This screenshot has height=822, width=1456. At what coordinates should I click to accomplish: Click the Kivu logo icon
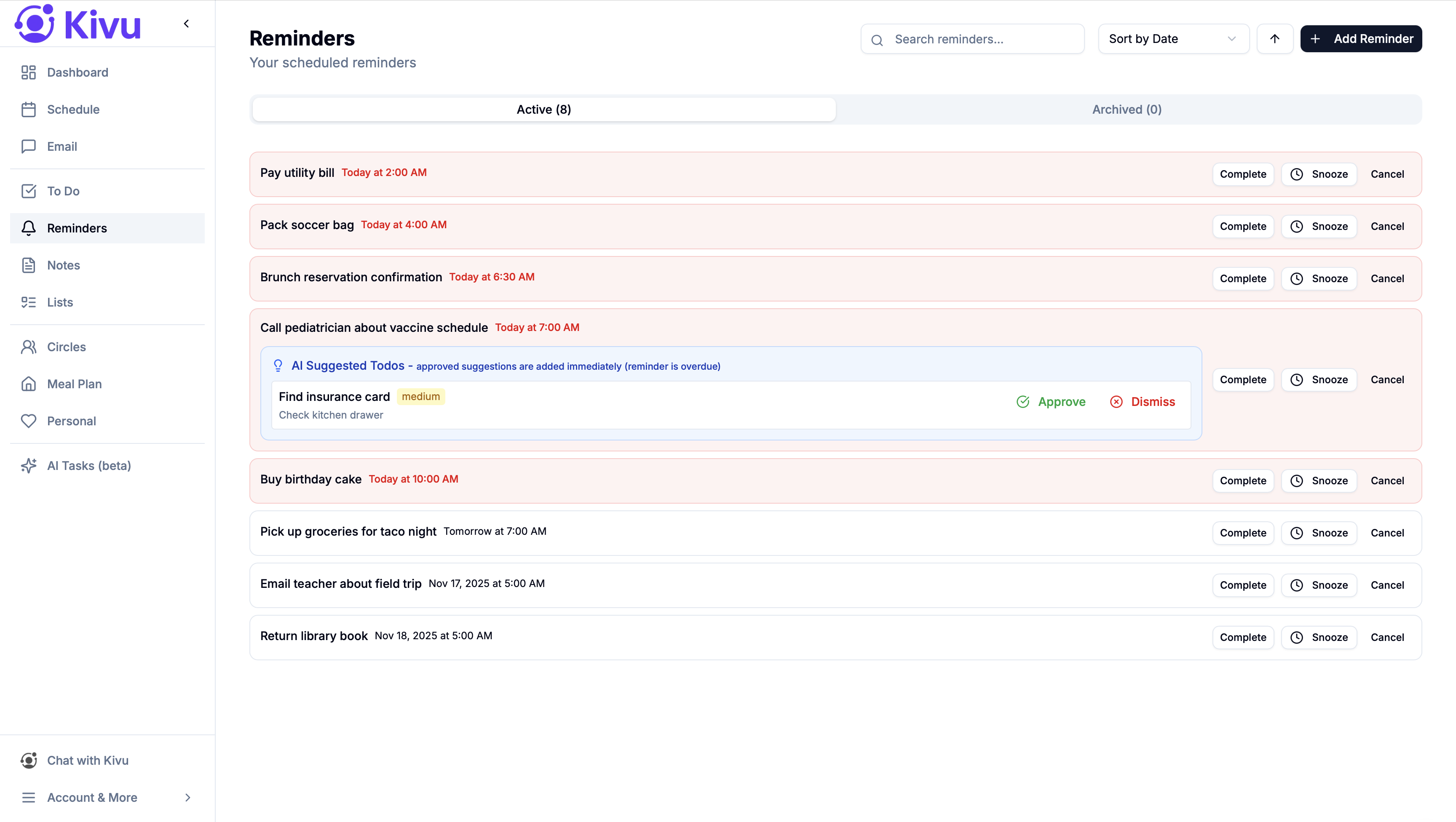click(35, 24)
